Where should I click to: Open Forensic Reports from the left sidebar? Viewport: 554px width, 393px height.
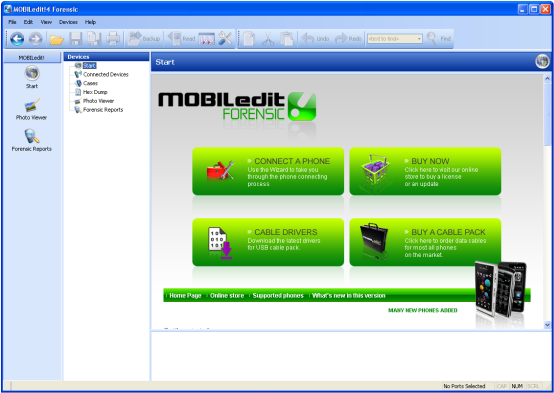(x=31, y=141)
